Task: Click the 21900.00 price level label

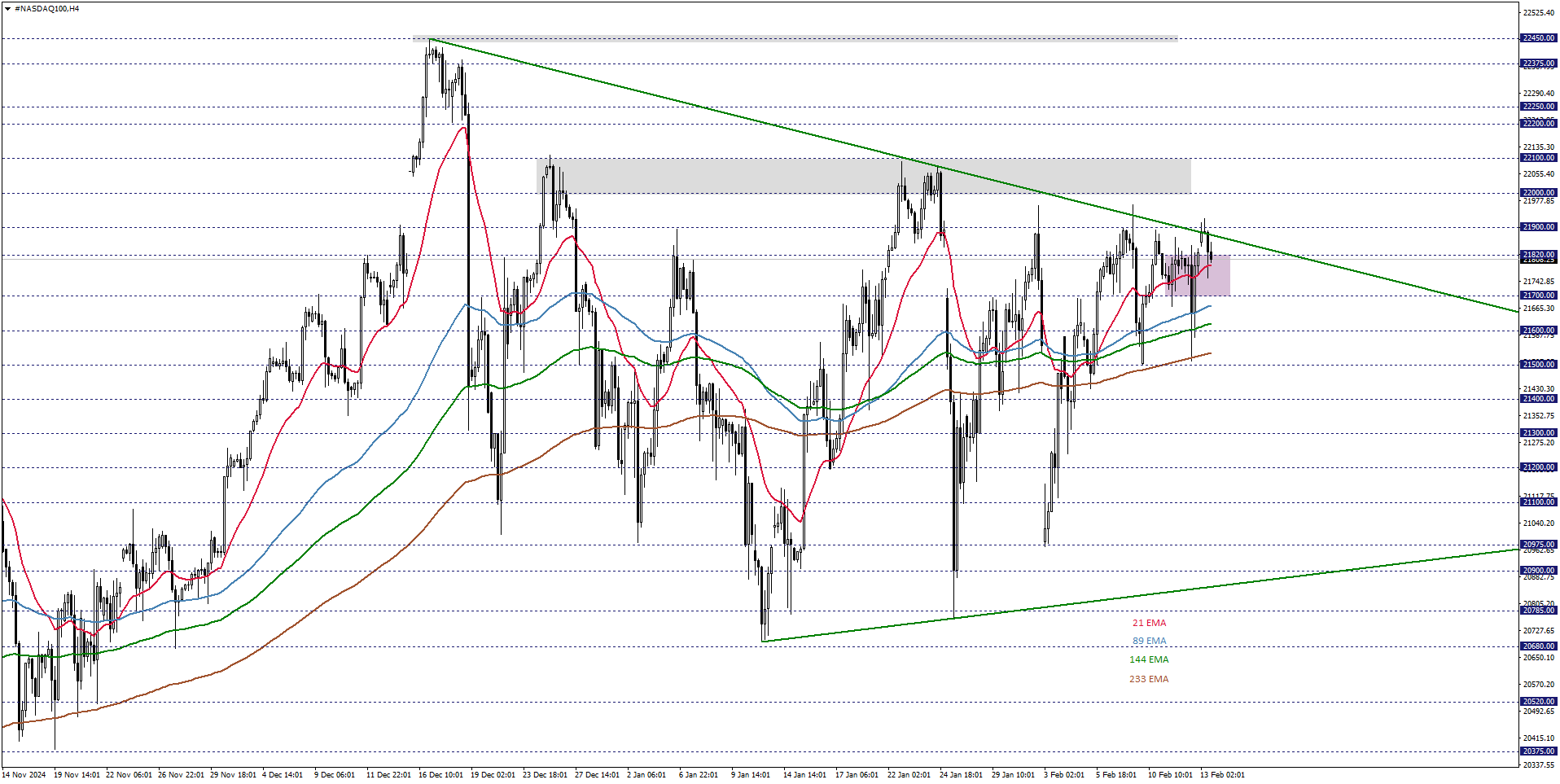Action: click(1539, 227)
